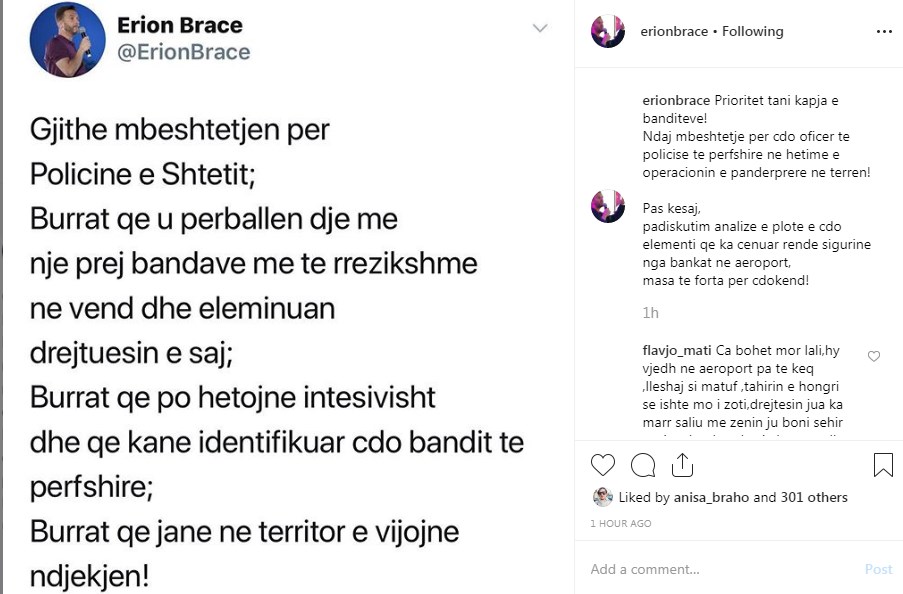This screenshot has width=903, height=594.
Task: Click the avatar beside the caption text
Action: coord(609,205)
